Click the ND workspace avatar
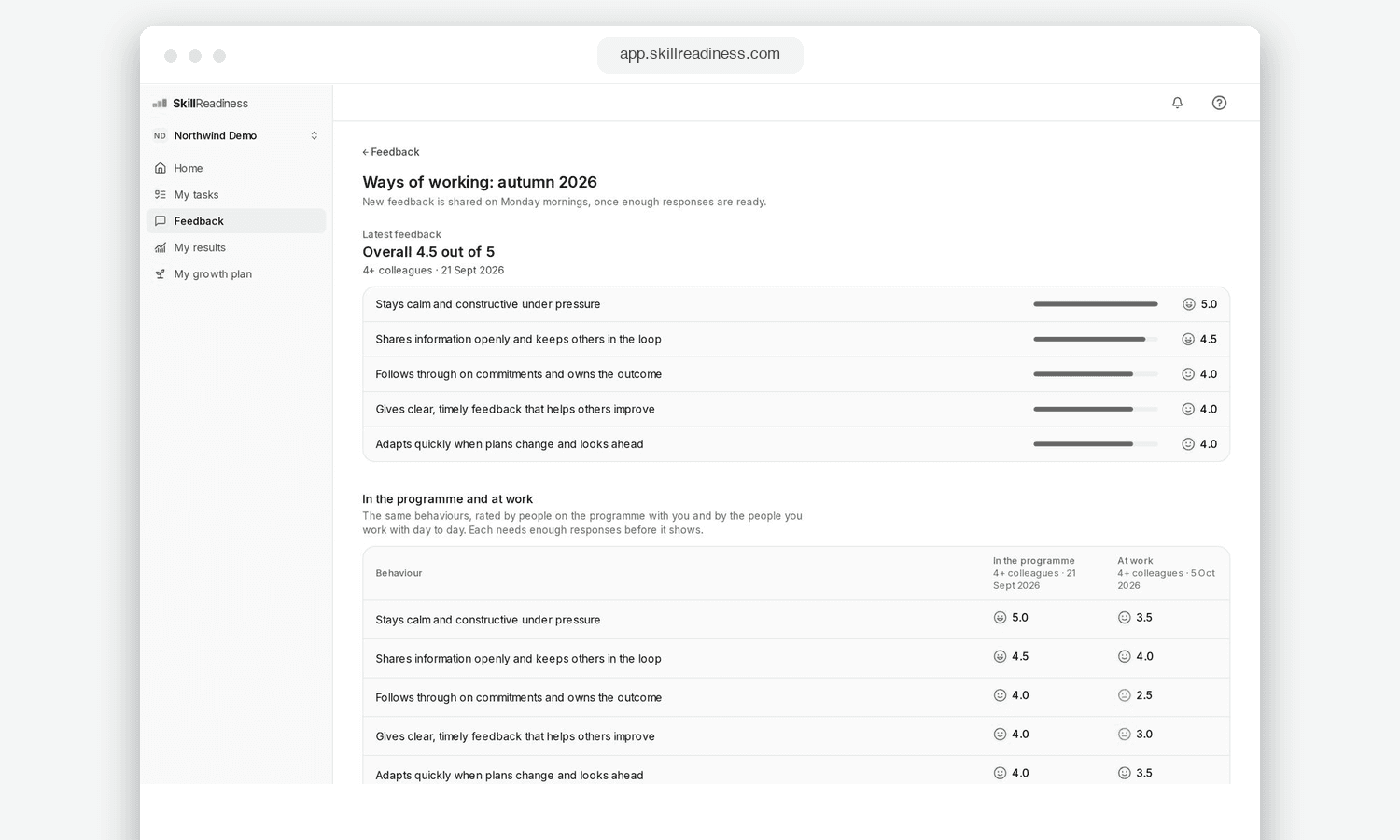Viewport: 1400px width, 840px height. point(161,136)
